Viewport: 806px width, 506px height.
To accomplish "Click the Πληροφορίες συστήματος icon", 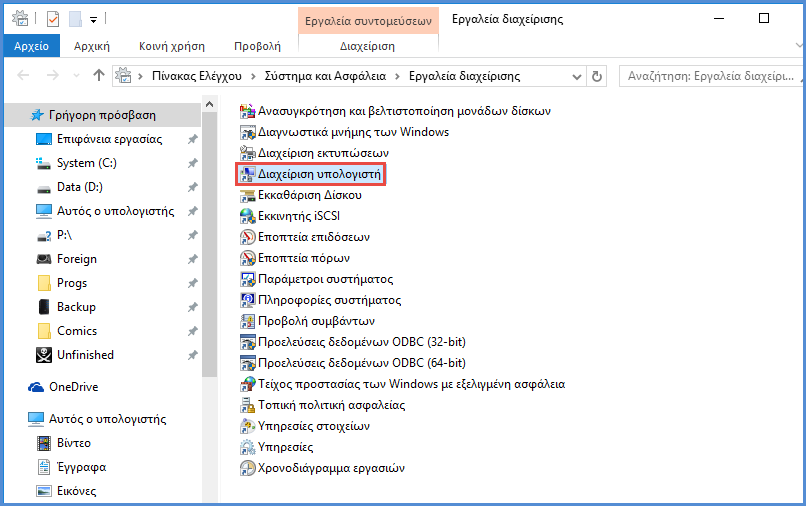I will (x=248, y=300).
